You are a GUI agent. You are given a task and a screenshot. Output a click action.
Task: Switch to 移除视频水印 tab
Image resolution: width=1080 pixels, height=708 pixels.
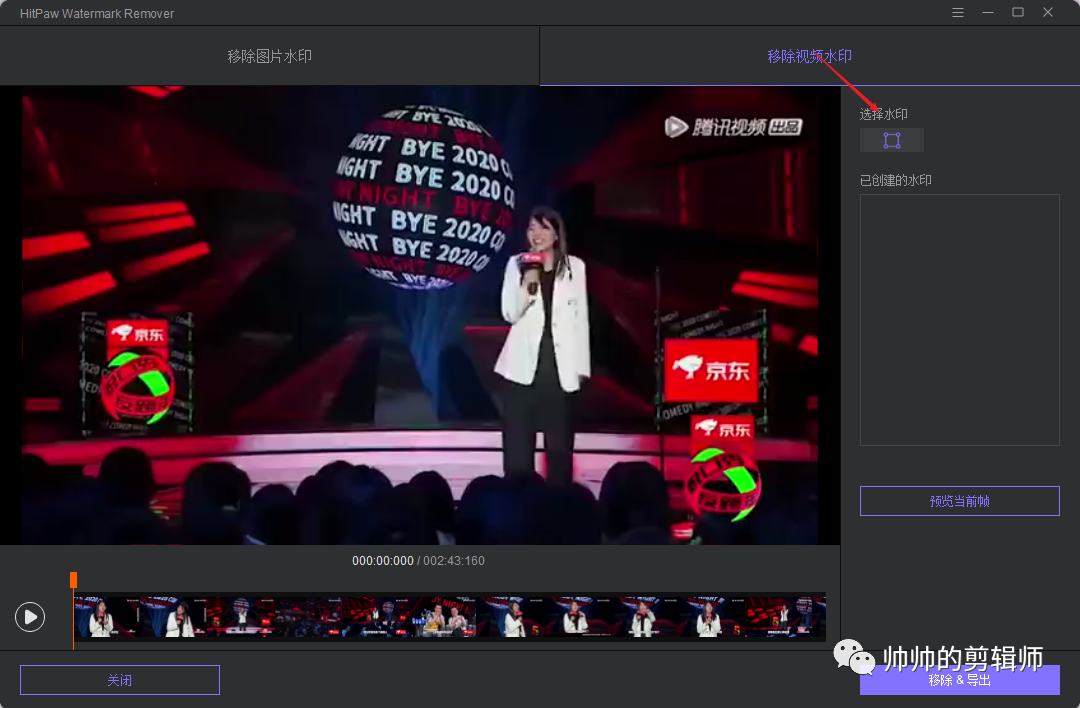809,56
